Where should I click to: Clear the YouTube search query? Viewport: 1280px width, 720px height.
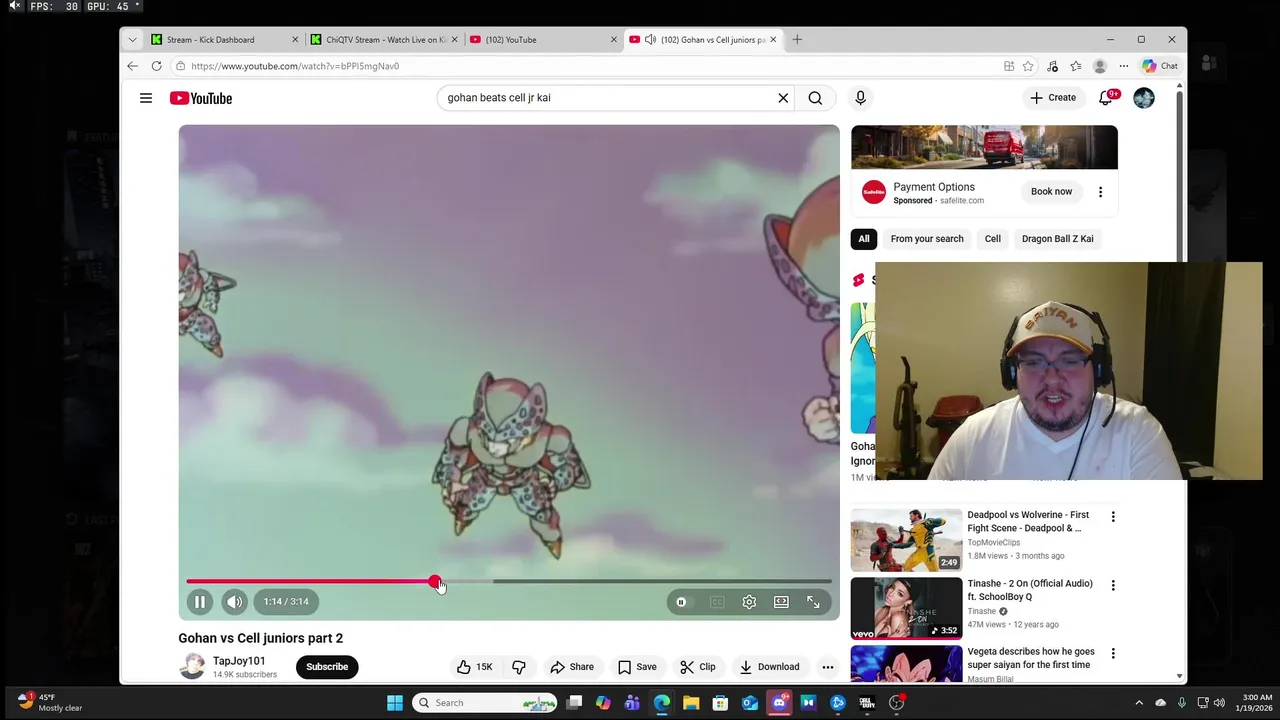pyautogui.click(x=783, y=98)
